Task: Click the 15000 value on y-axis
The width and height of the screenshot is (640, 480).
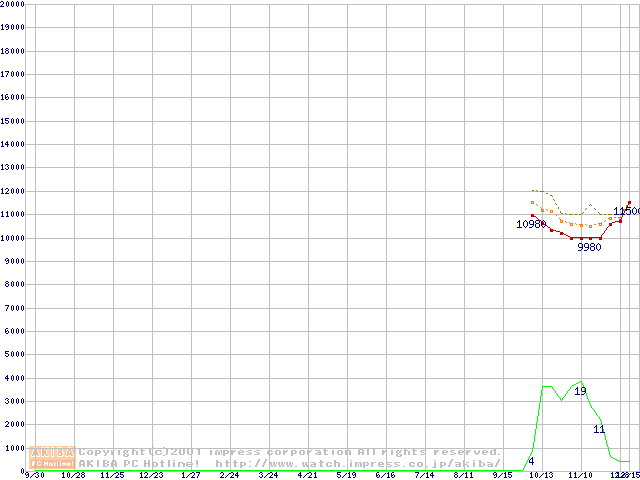Action: 14,121
